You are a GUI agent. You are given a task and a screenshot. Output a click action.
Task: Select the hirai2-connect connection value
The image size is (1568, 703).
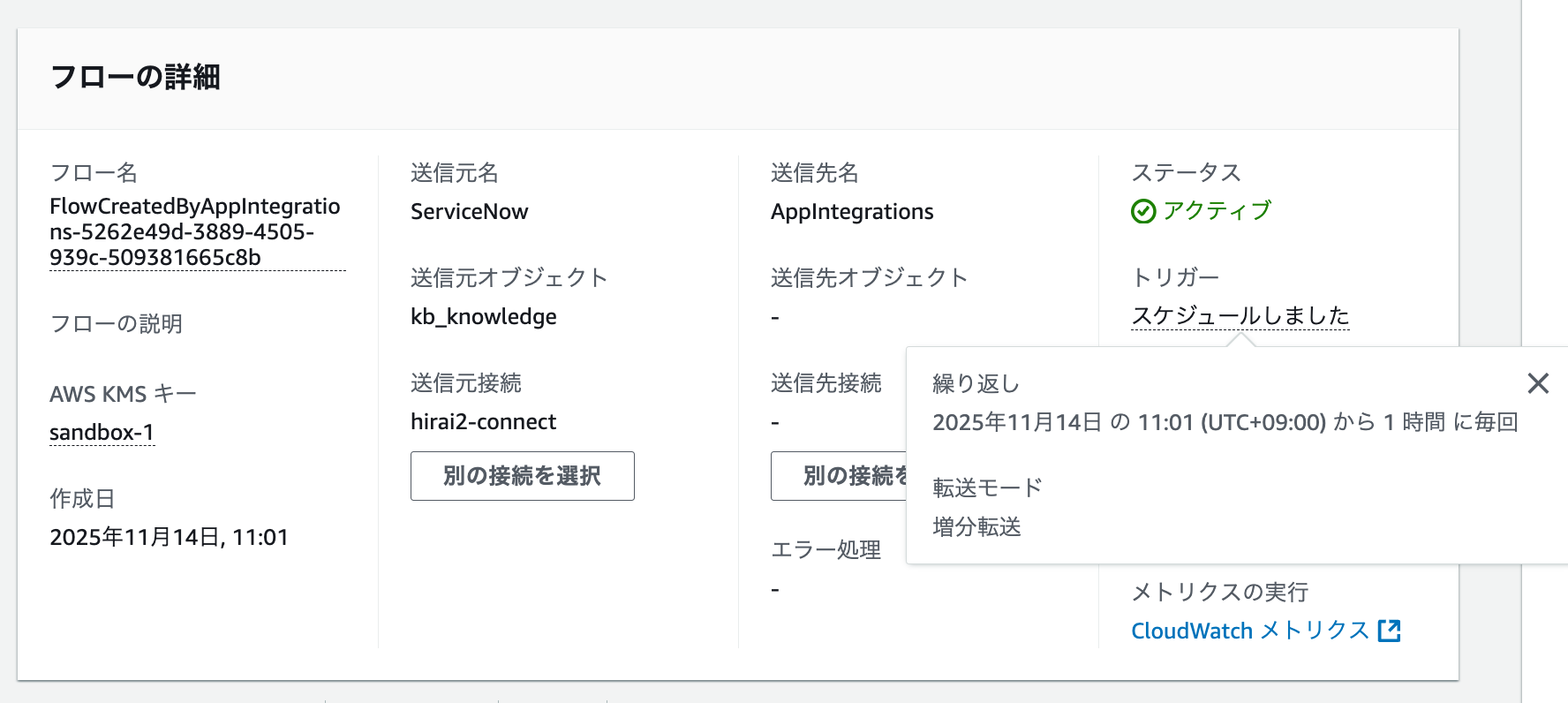pyautogui.click(x=484, y=422)
